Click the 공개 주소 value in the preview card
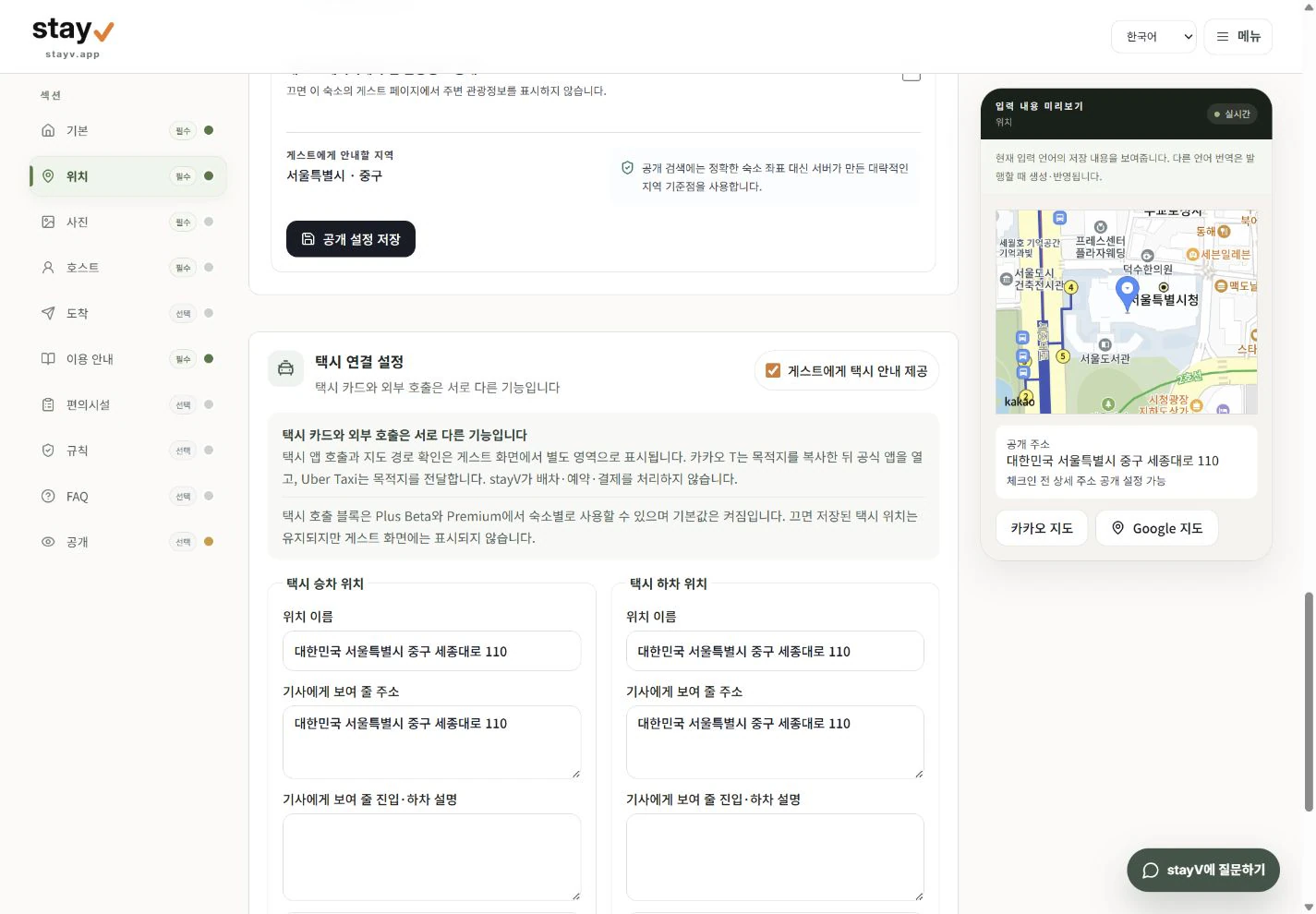This screenshot has height=914, width=1316. click(x=1113, y=461)
